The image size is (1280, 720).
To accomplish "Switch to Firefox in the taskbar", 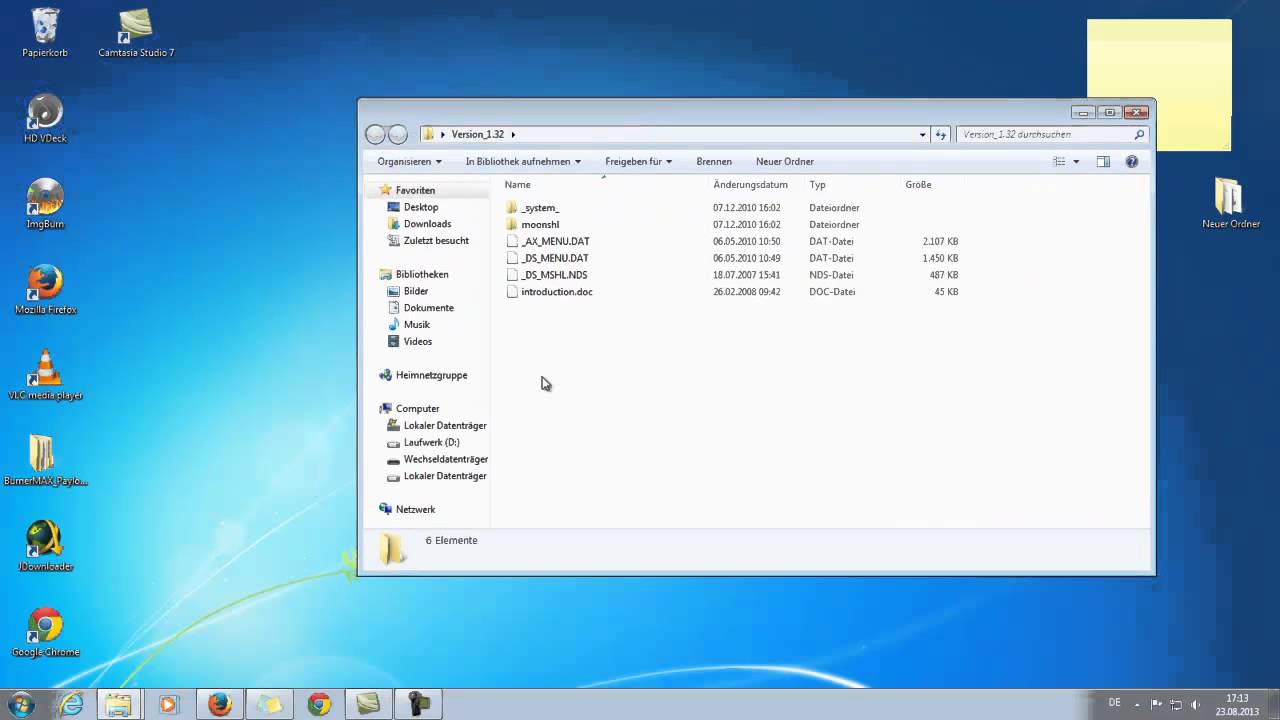I will click(x=219, y=704).
